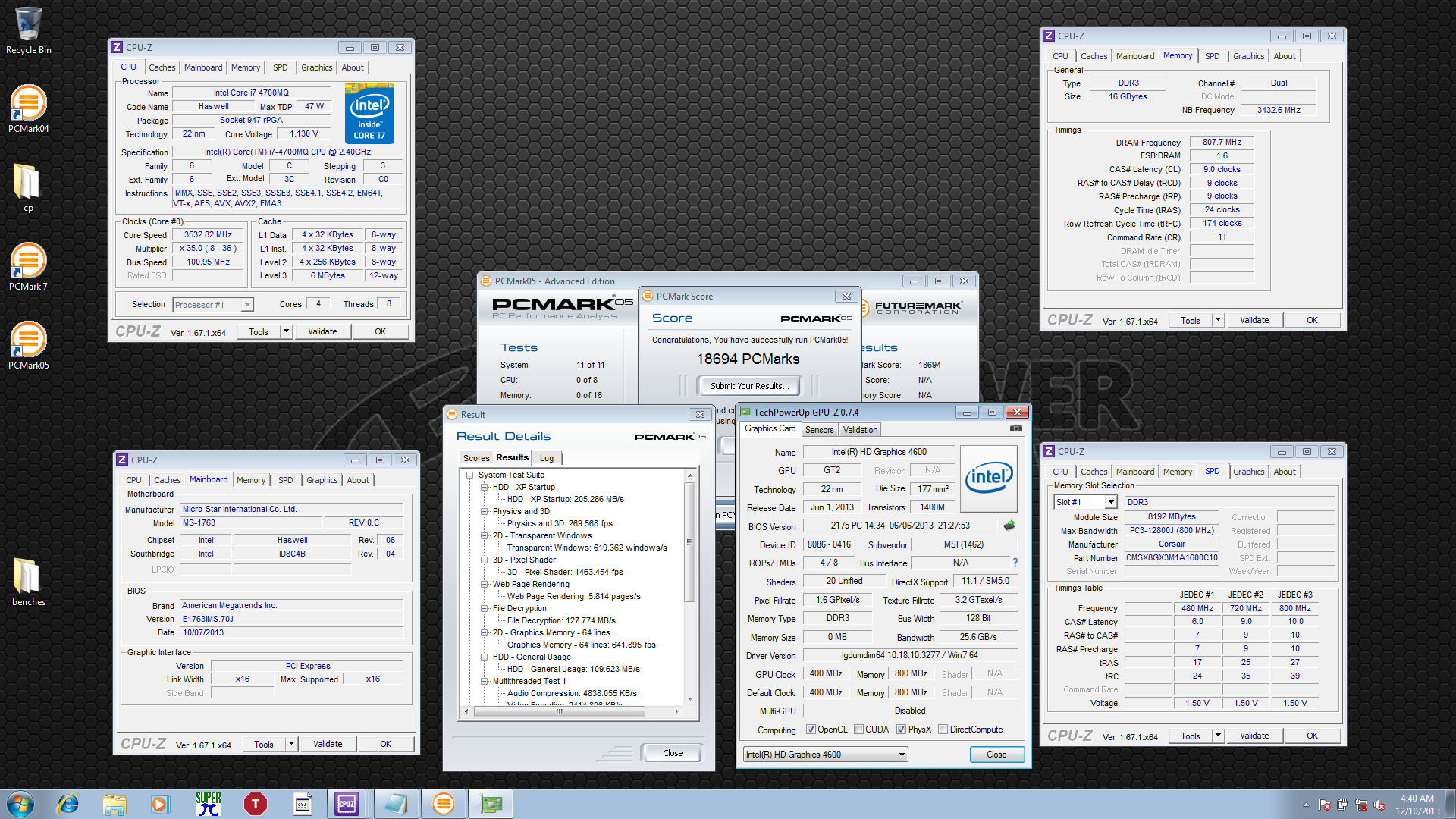Collapse the File Decryption node
Screen dimensions: 1456x819
coord(485,608)
